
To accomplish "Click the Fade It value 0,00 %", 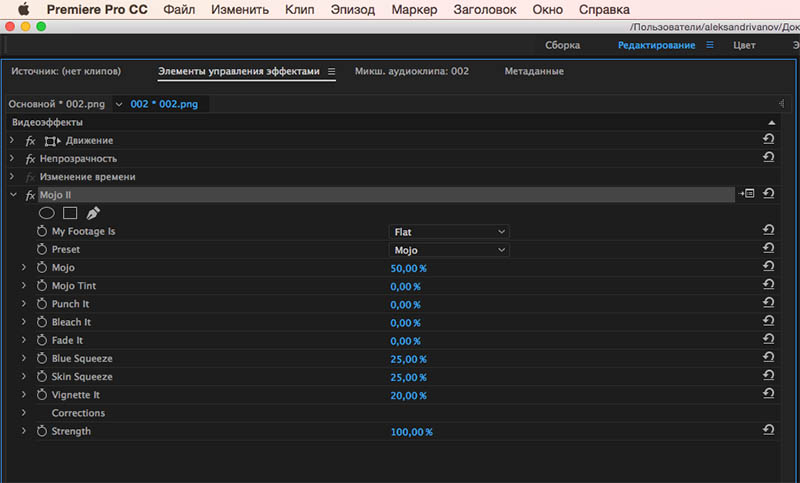I will point(405,341).
